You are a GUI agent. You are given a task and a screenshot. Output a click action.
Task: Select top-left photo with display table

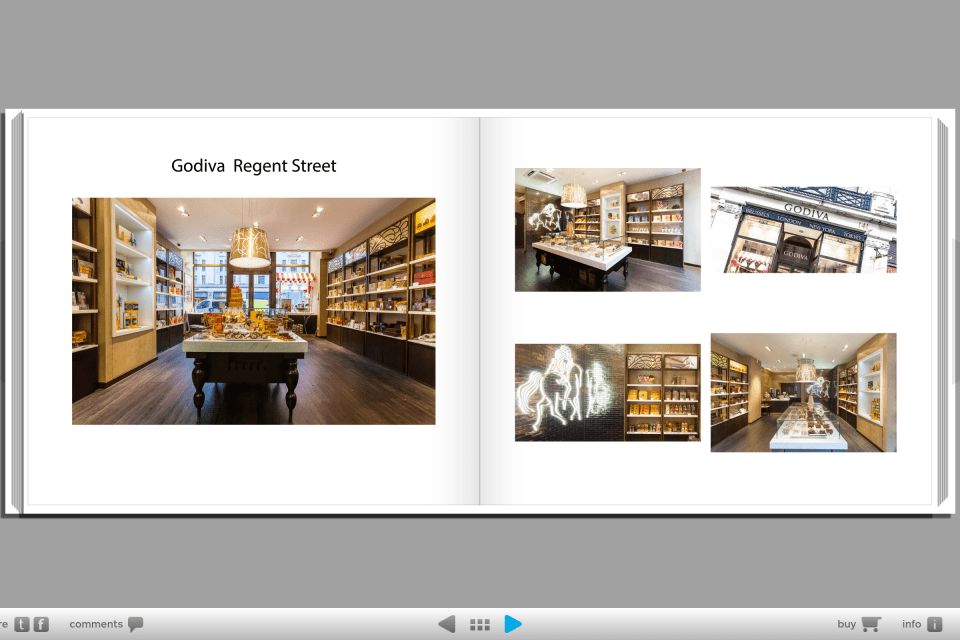coord(607,229)
